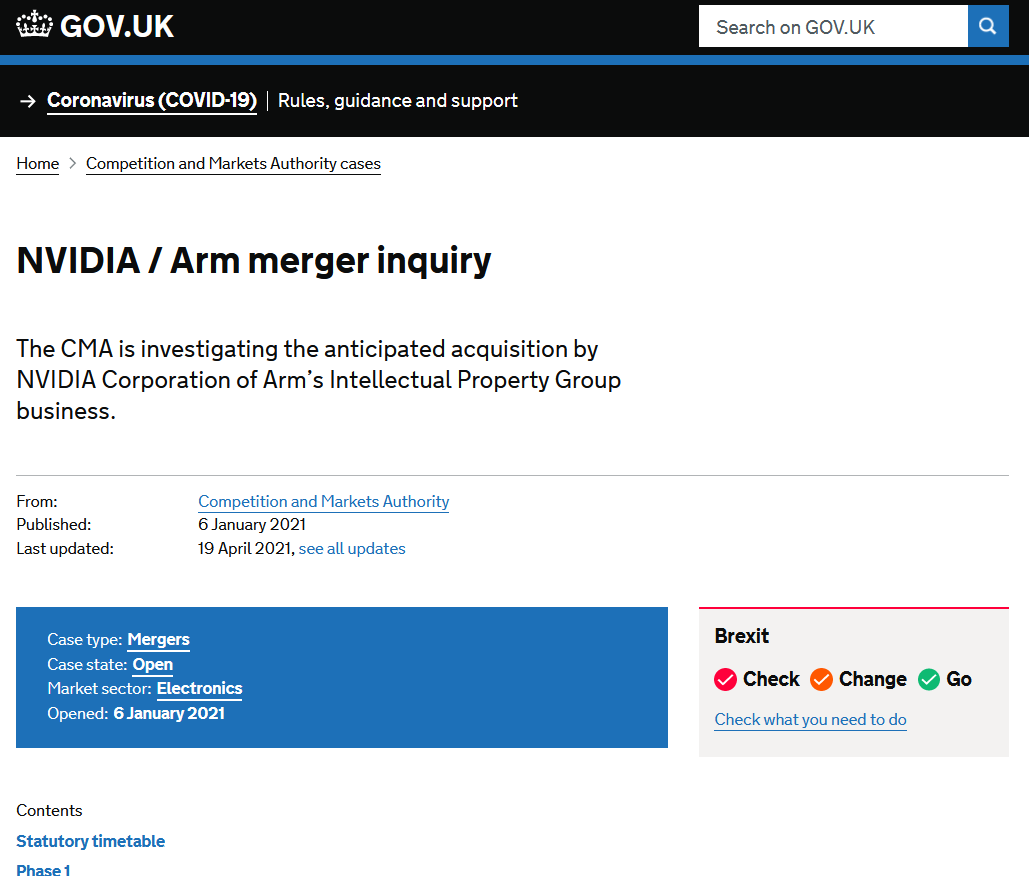Click the arrow icon beside Coronavirus banner
The height and width of the screenshot is (876, 1029).
pos(28,101)
